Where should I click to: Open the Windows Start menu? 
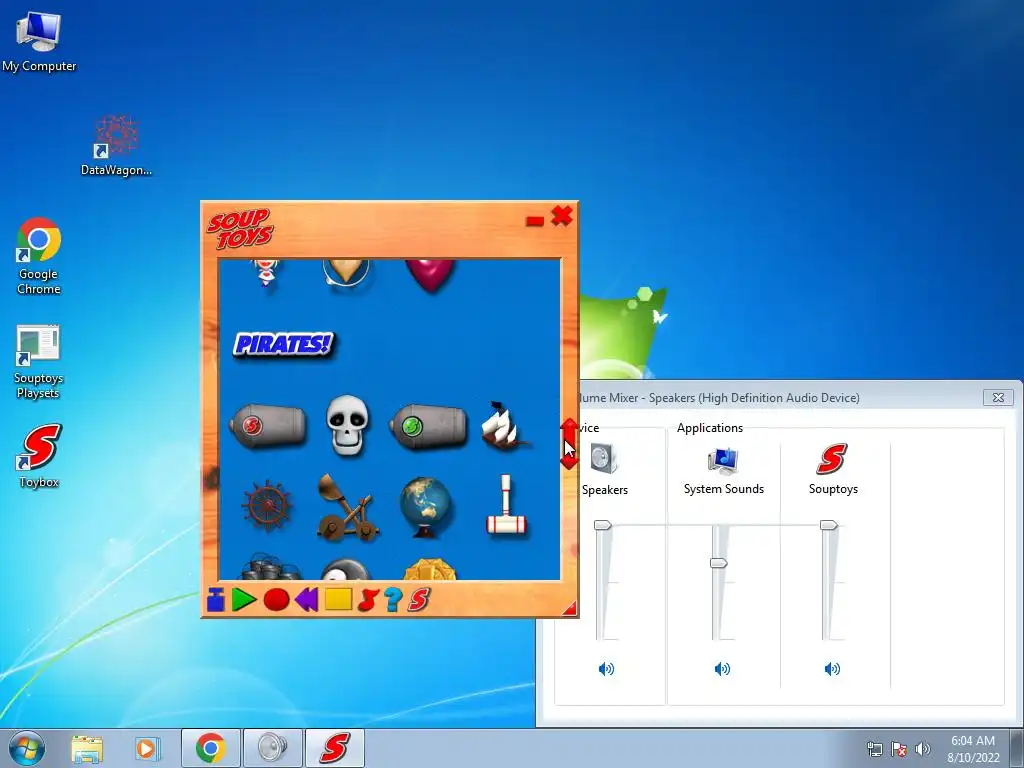(27, 748)
